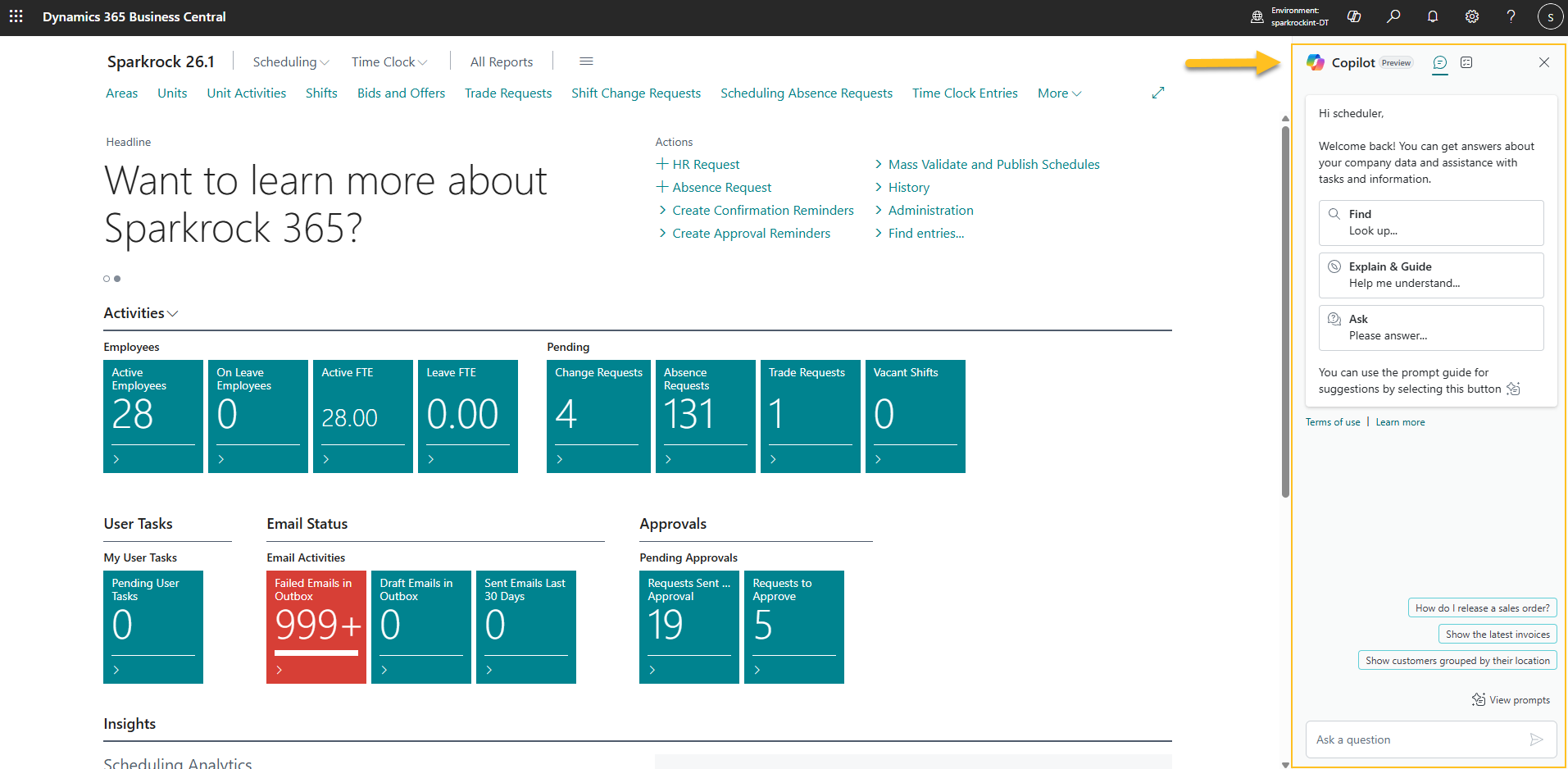Select the second headline dot indicator
Viewport: 1568px width, 769px height.
(117, 279)
